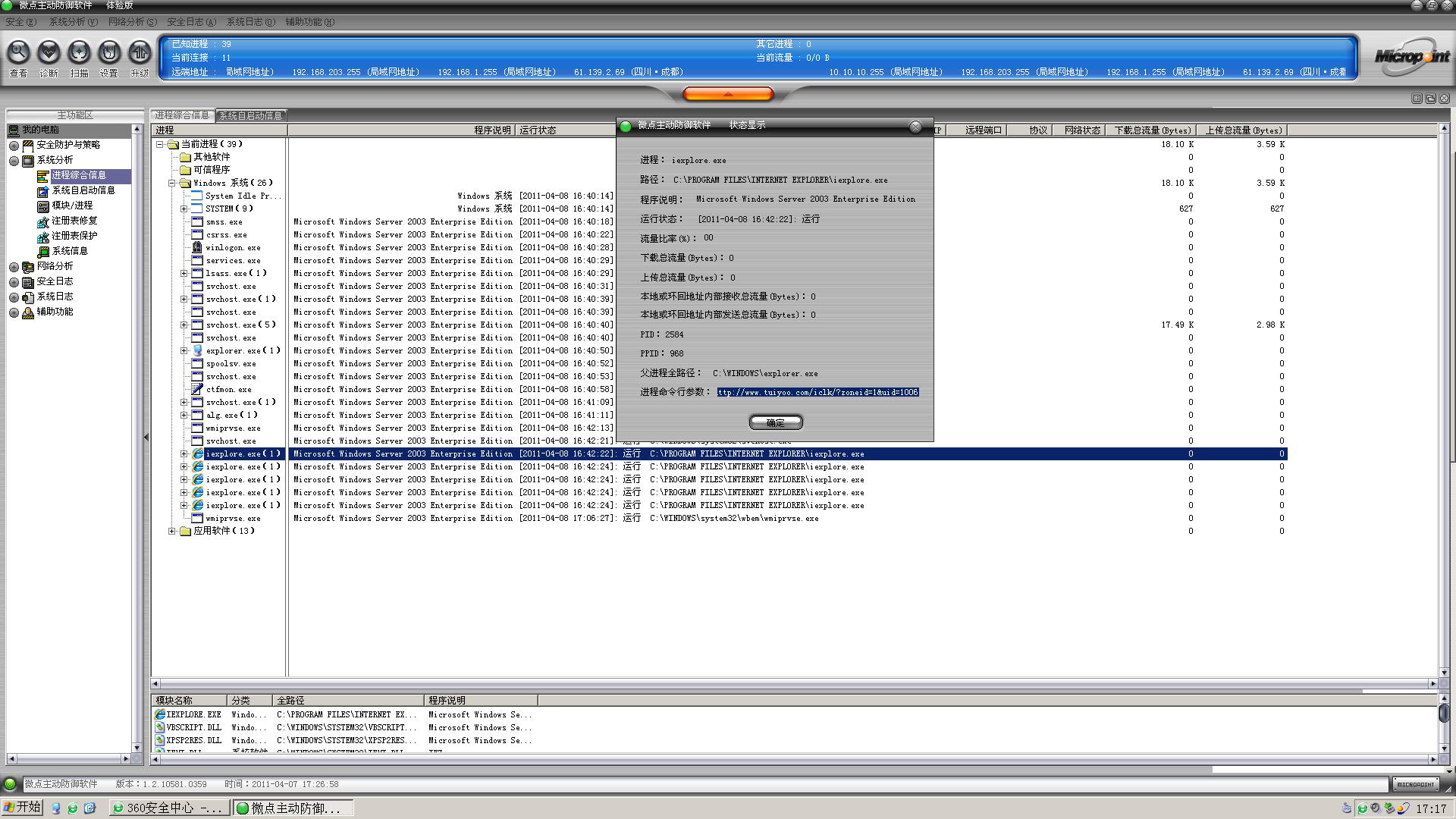This screenshot has height=819, width=1456.
Task: Expand 网络分析 sidebar node
Action: (x=14, y=266)
